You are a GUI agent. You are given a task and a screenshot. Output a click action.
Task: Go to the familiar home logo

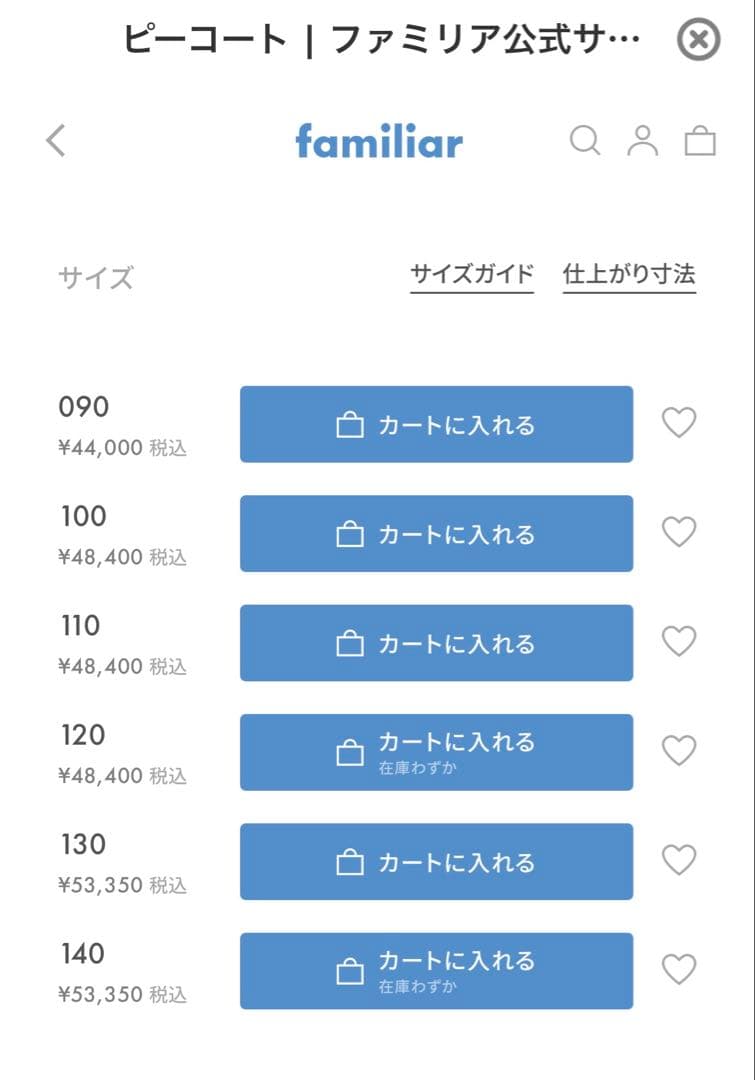click(379, 141)
